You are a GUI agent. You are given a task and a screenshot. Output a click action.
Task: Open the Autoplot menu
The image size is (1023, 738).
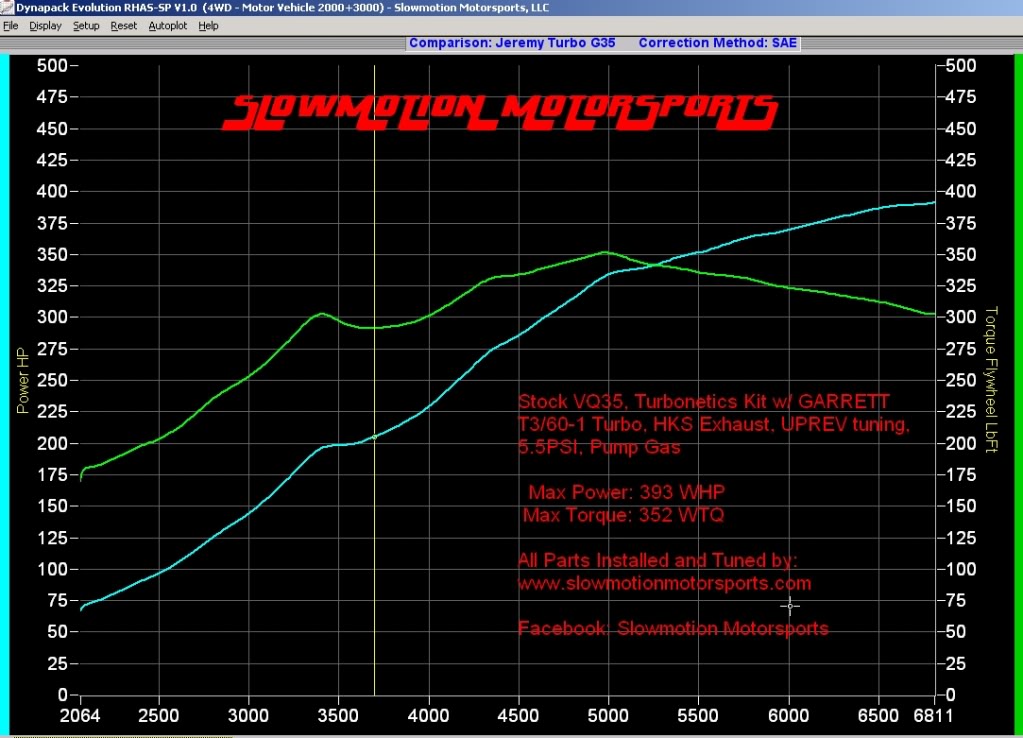coord(168,26)
